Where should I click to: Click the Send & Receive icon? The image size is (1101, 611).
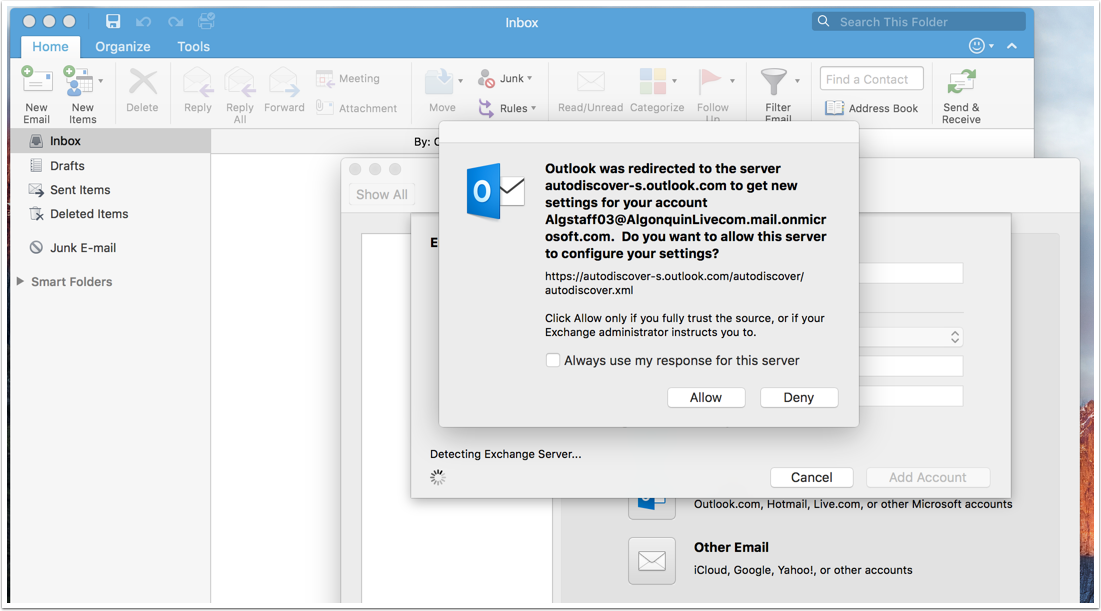[961, 83]
